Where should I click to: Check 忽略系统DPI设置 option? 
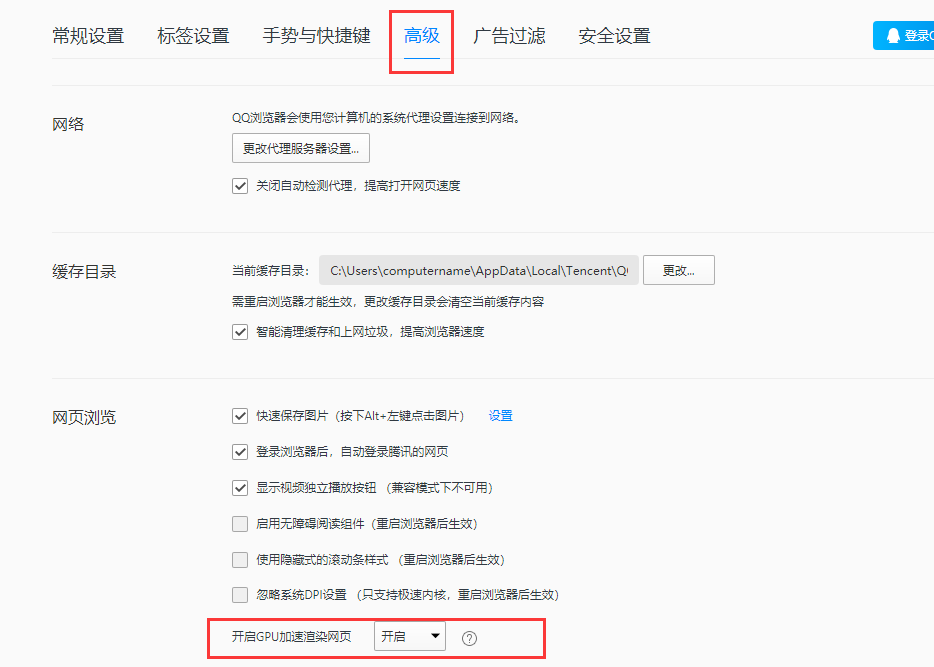tap(240, 595)
